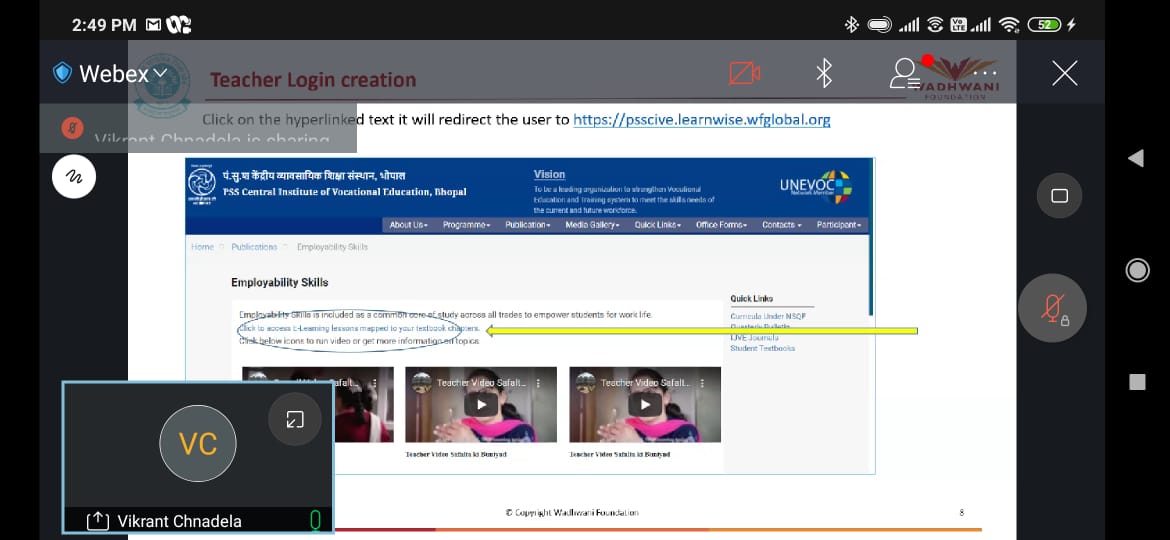1170x540 pixels.
Task: Tap the annotate squiggle button
Action: point(74,177)
